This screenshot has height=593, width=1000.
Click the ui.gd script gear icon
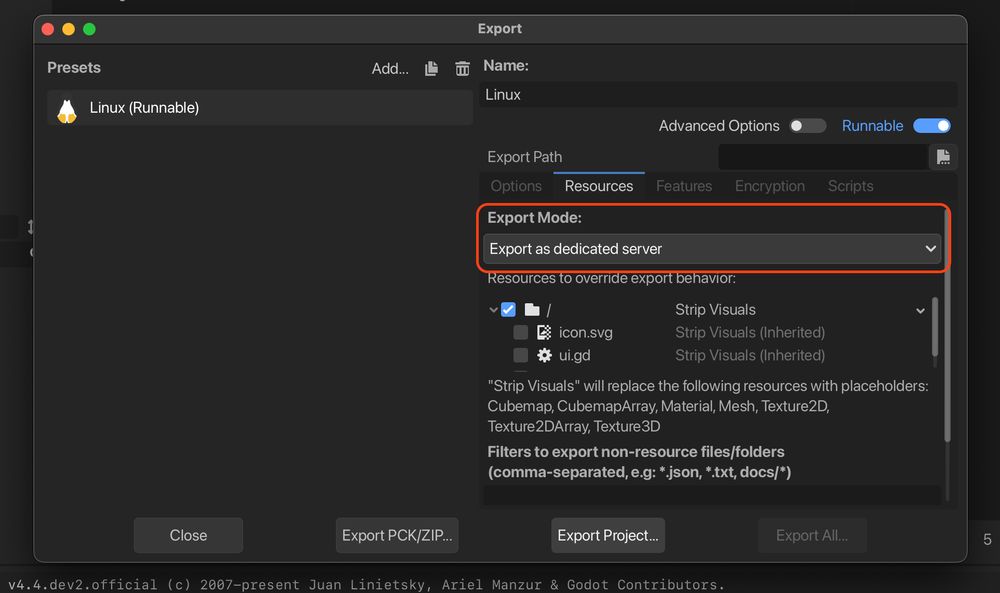544,355
